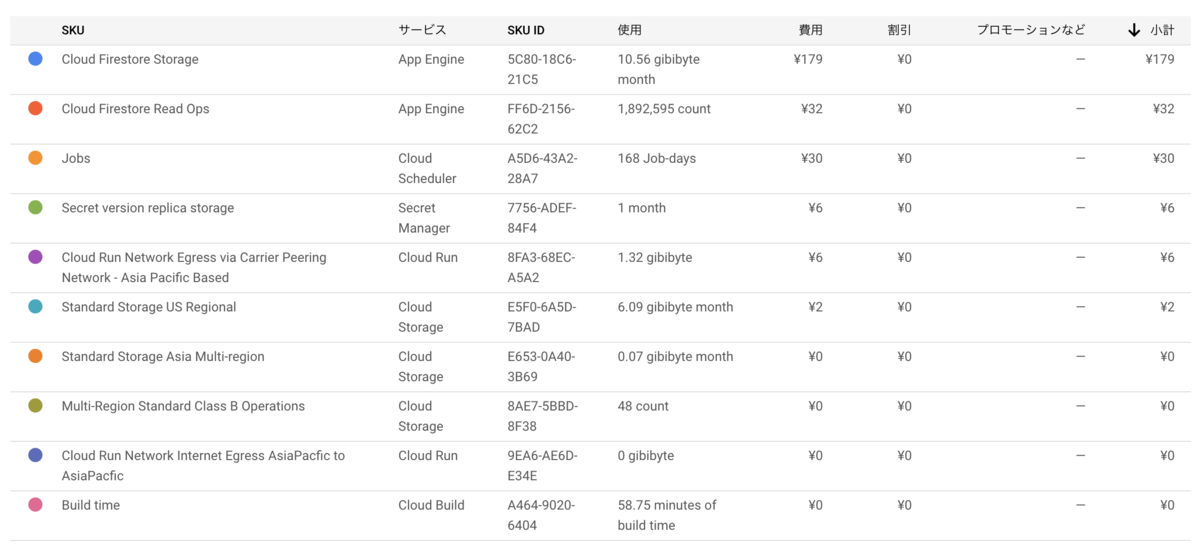Select the pink dot next to Build time
The image size is (1200, 546).
(x=35, y=504)
